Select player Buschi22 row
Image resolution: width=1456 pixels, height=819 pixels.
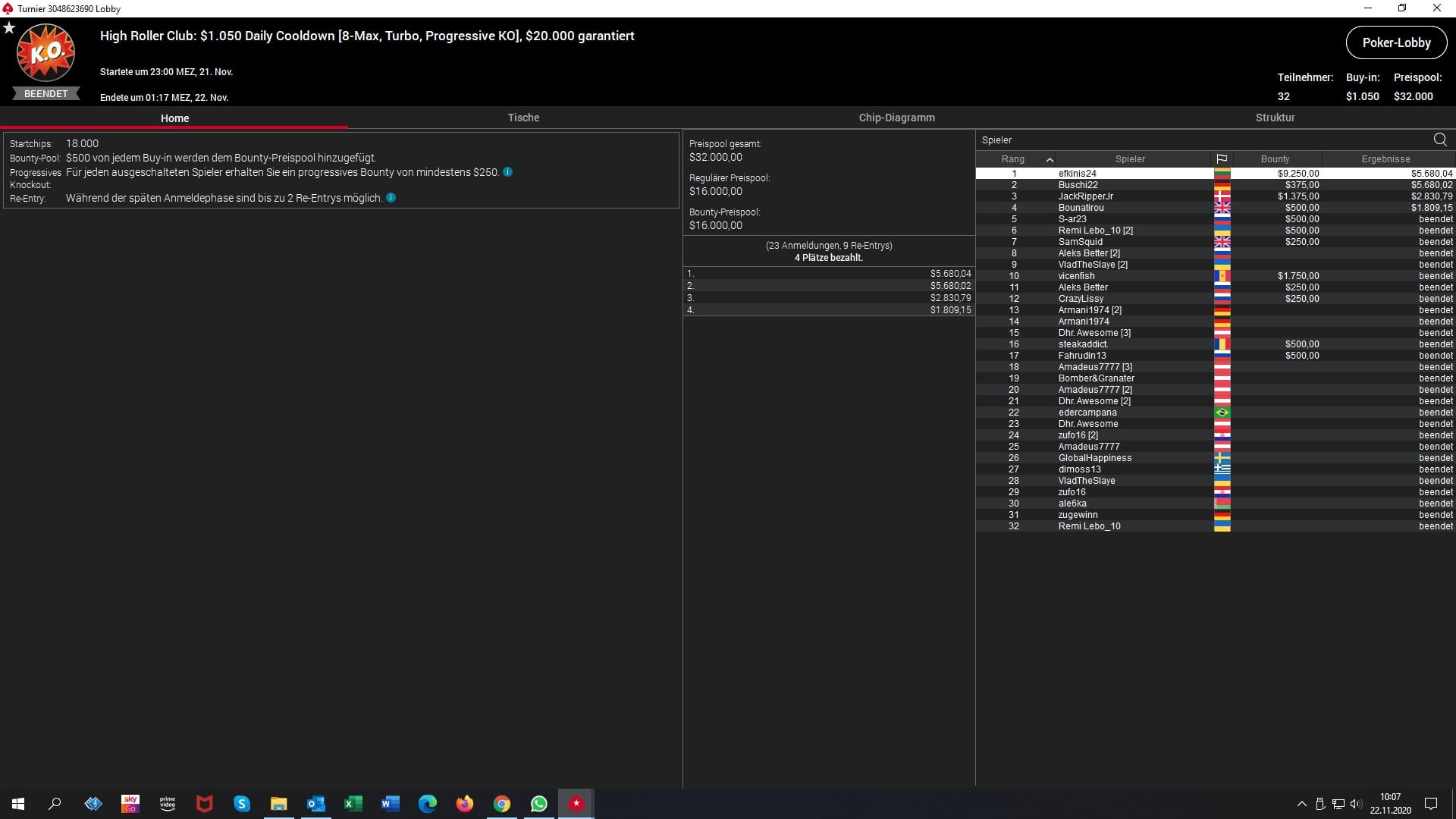(1078, 185)
